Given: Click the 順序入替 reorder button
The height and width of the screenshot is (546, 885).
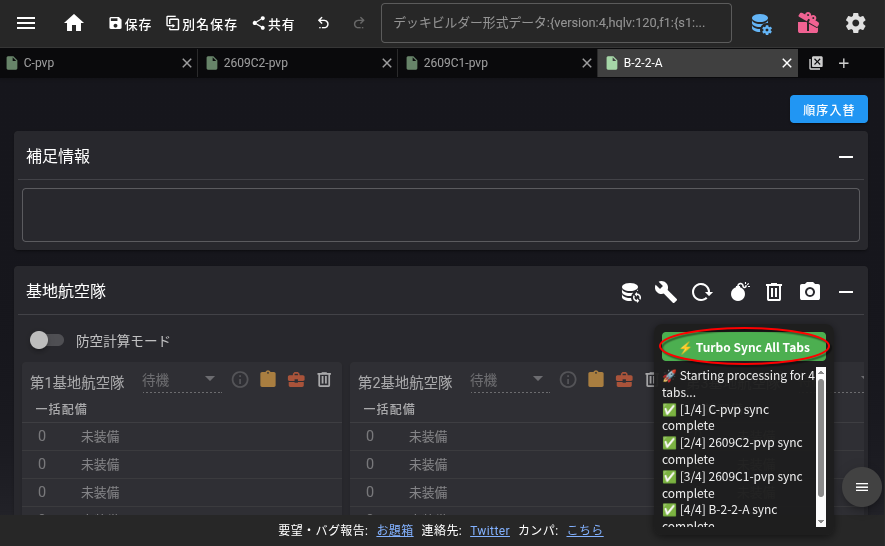Looking at the screenshot, I should tap(829, 110).
